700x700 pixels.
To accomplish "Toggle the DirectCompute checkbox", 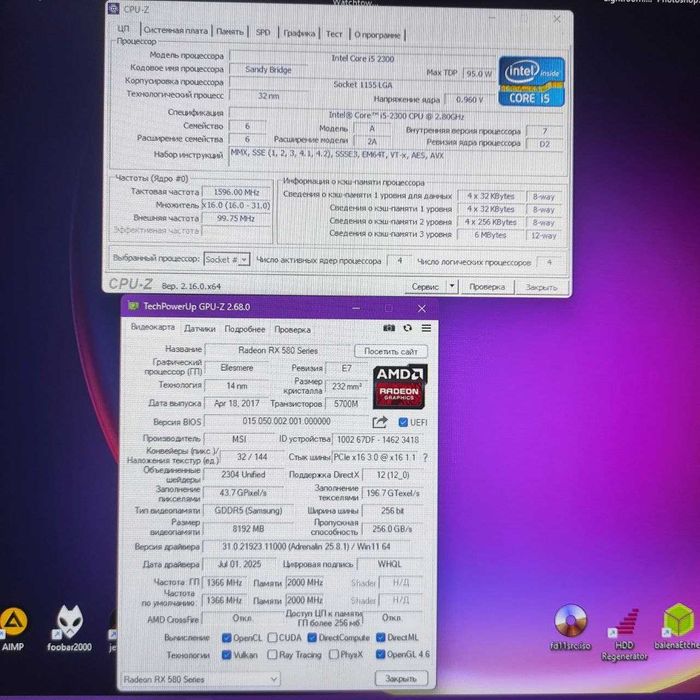I will [x=312, y=638].
